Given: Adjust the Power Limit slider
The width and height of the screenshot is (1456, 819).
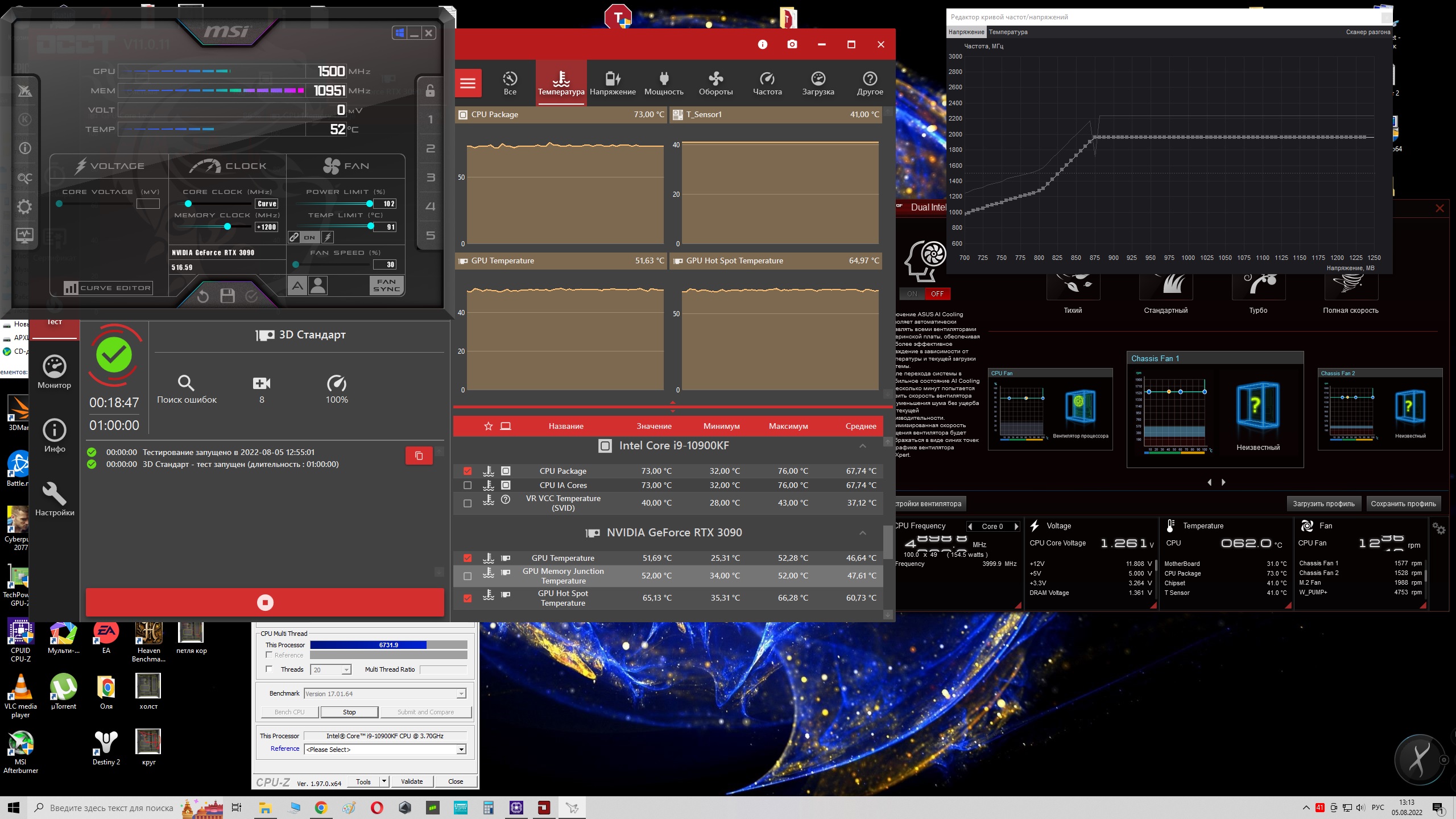Looking at the screenshot, I should tap(370, 204).
